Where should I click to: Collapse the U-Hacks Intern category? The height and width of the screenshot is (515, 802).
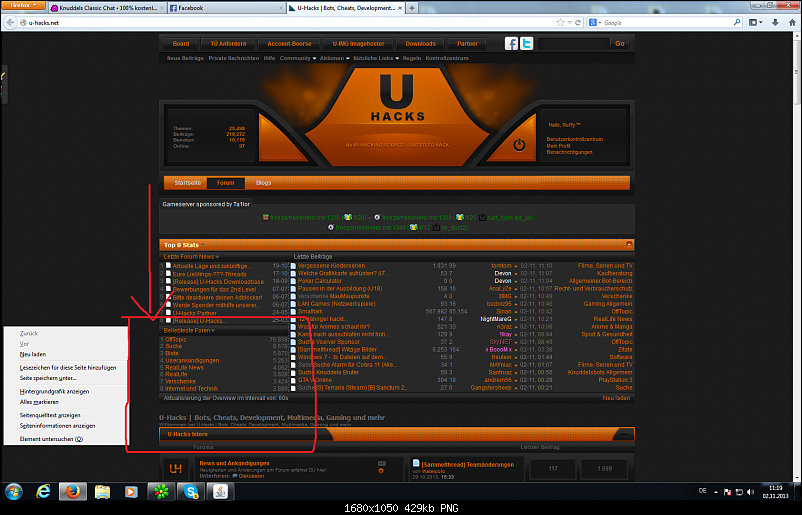click(x=623, y=434)
